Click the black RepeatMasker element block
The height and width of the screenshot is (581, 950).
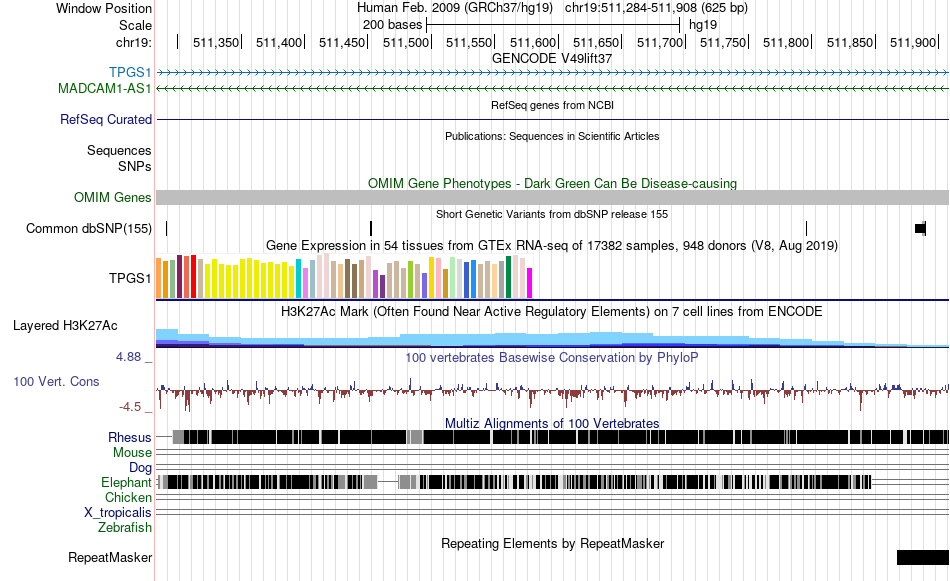(x=923, y=557)
